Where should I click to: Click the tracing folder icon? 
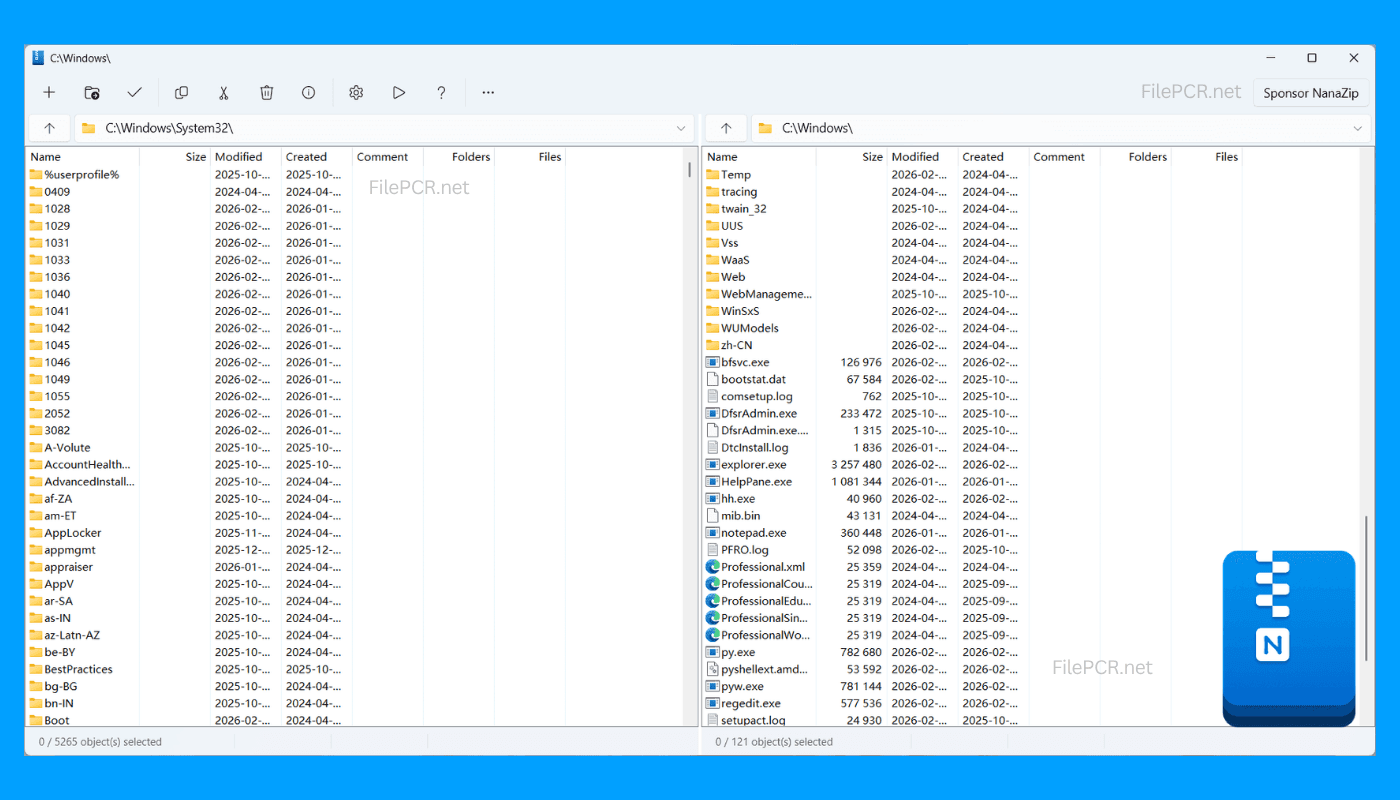(x=713, y=191)
